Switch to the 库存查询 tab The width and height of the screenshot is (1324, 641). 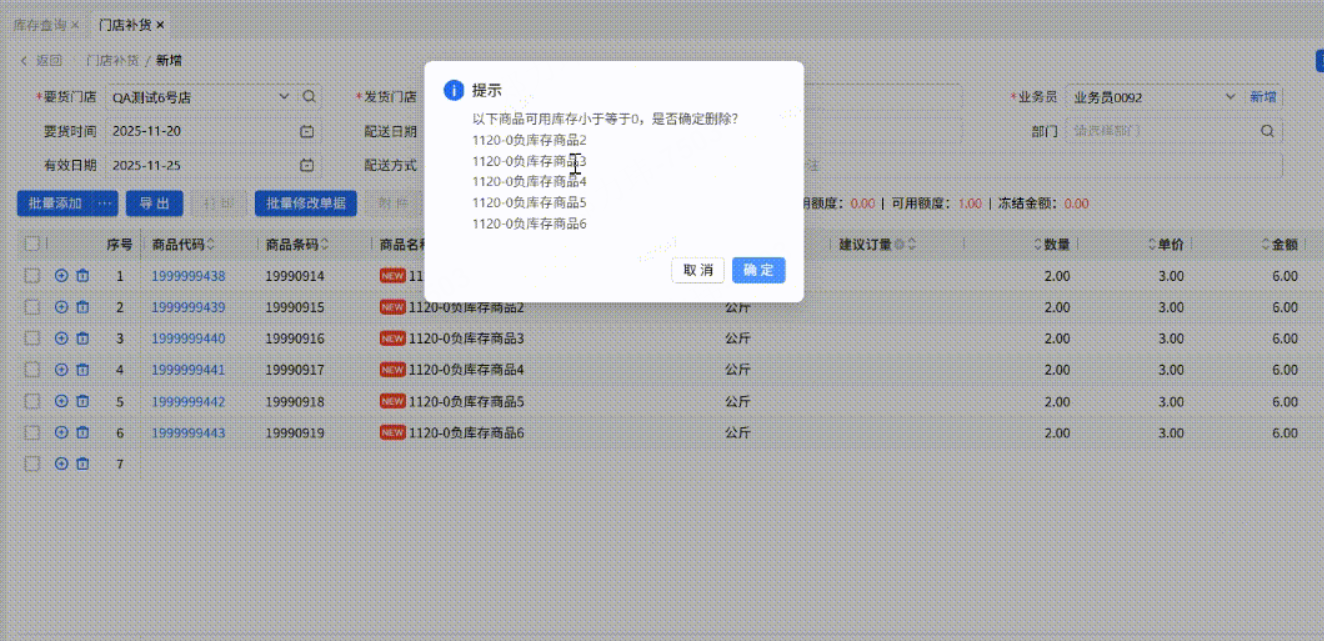coord(40,24)
